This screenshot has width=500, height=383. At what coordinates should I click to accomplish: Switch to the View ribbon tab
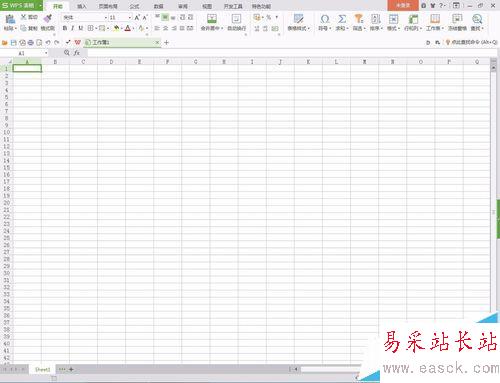pos(207,6)
